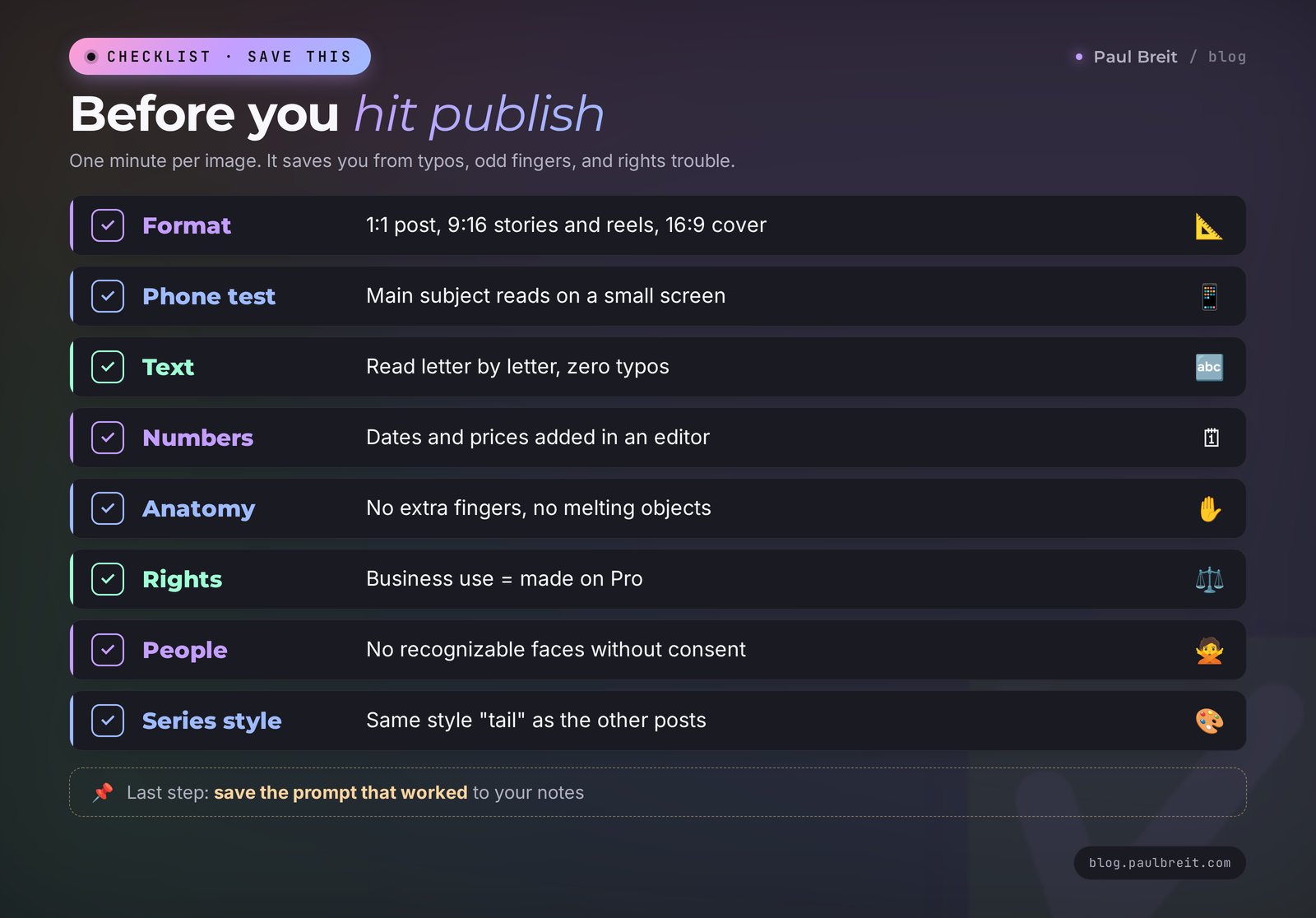Click the Phone test label
1316x918 pixels.
pyautogui.click(x=209, y=296)
